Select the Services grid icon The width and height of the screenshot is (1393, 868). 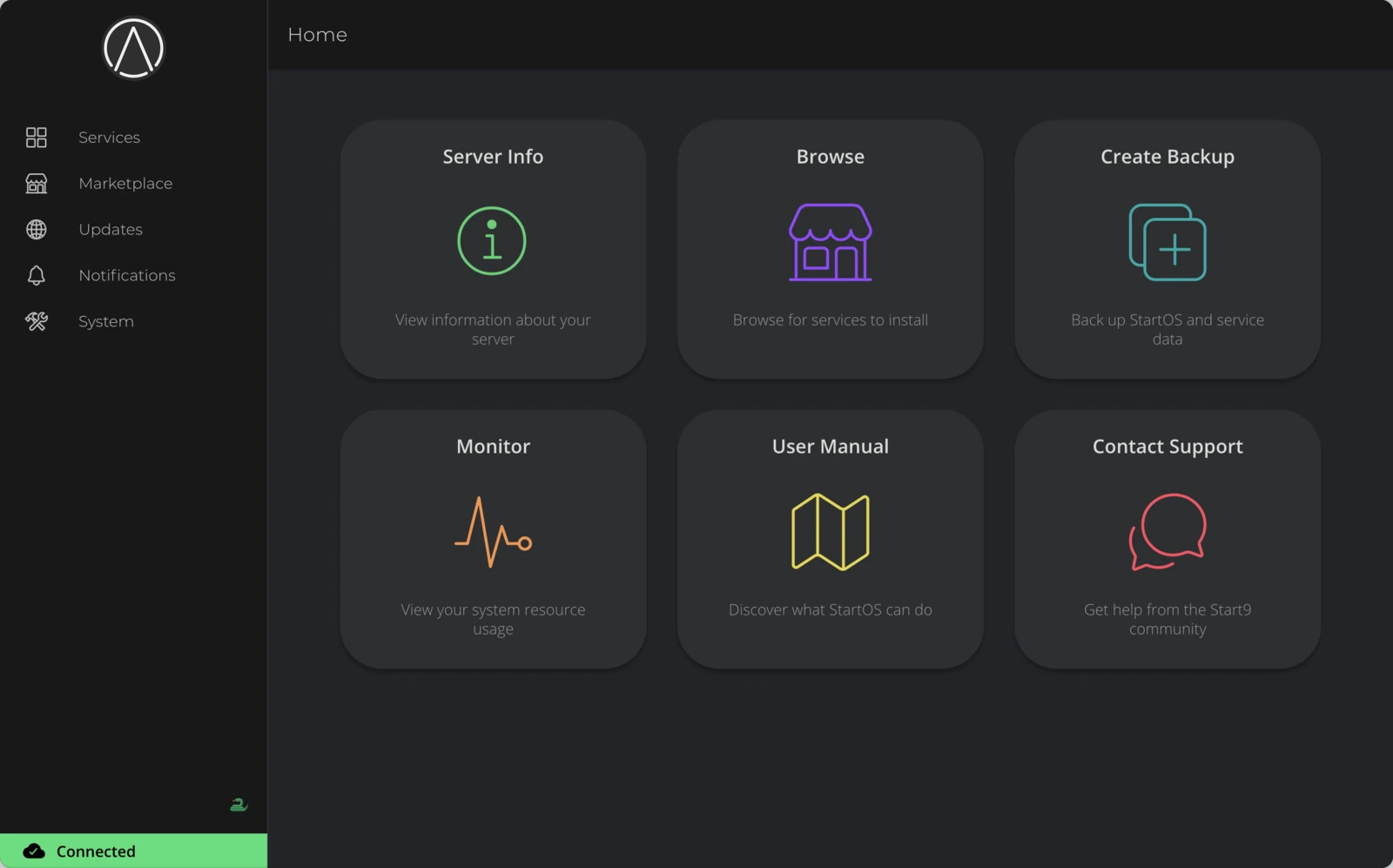click(36, 137)
